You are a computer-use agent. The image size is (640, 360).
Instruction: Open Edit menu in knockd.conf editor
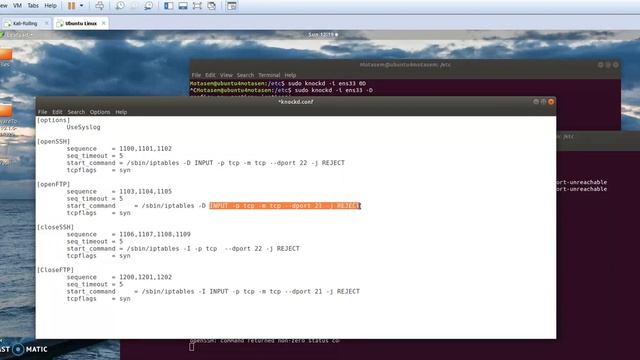tap(57, 112)
